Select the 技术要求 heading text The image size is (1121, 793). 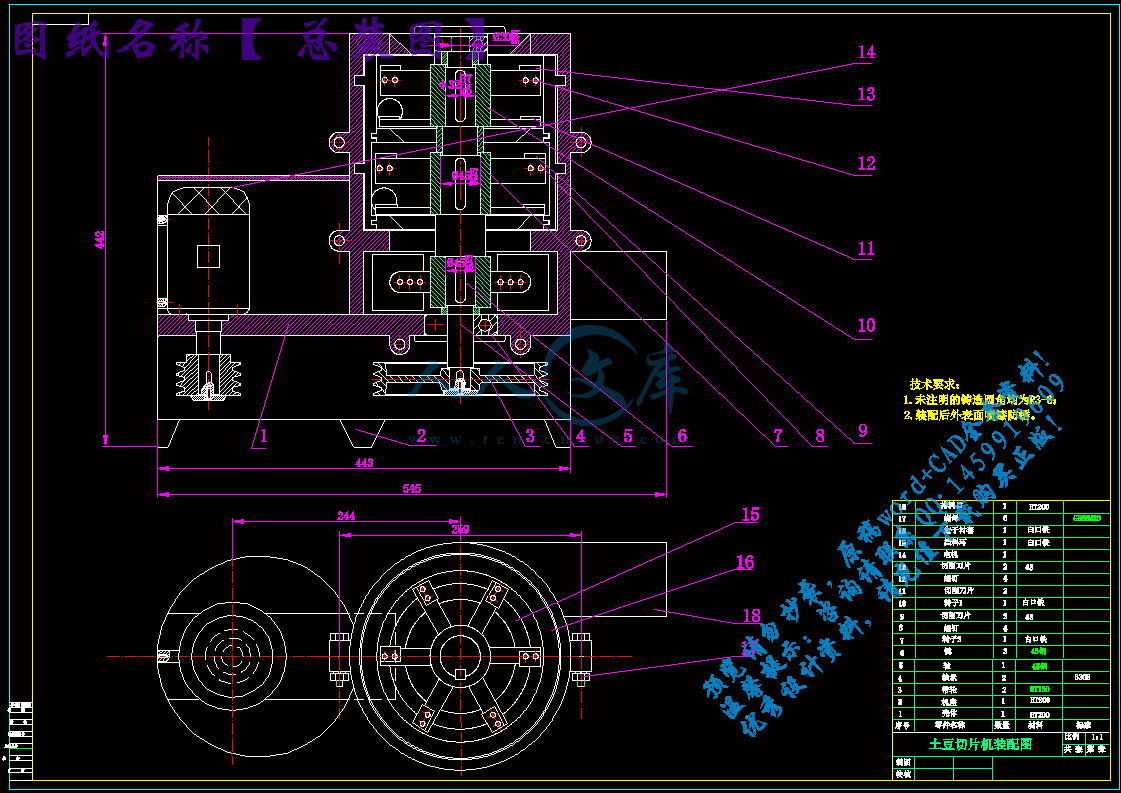(x=934, y=385)
